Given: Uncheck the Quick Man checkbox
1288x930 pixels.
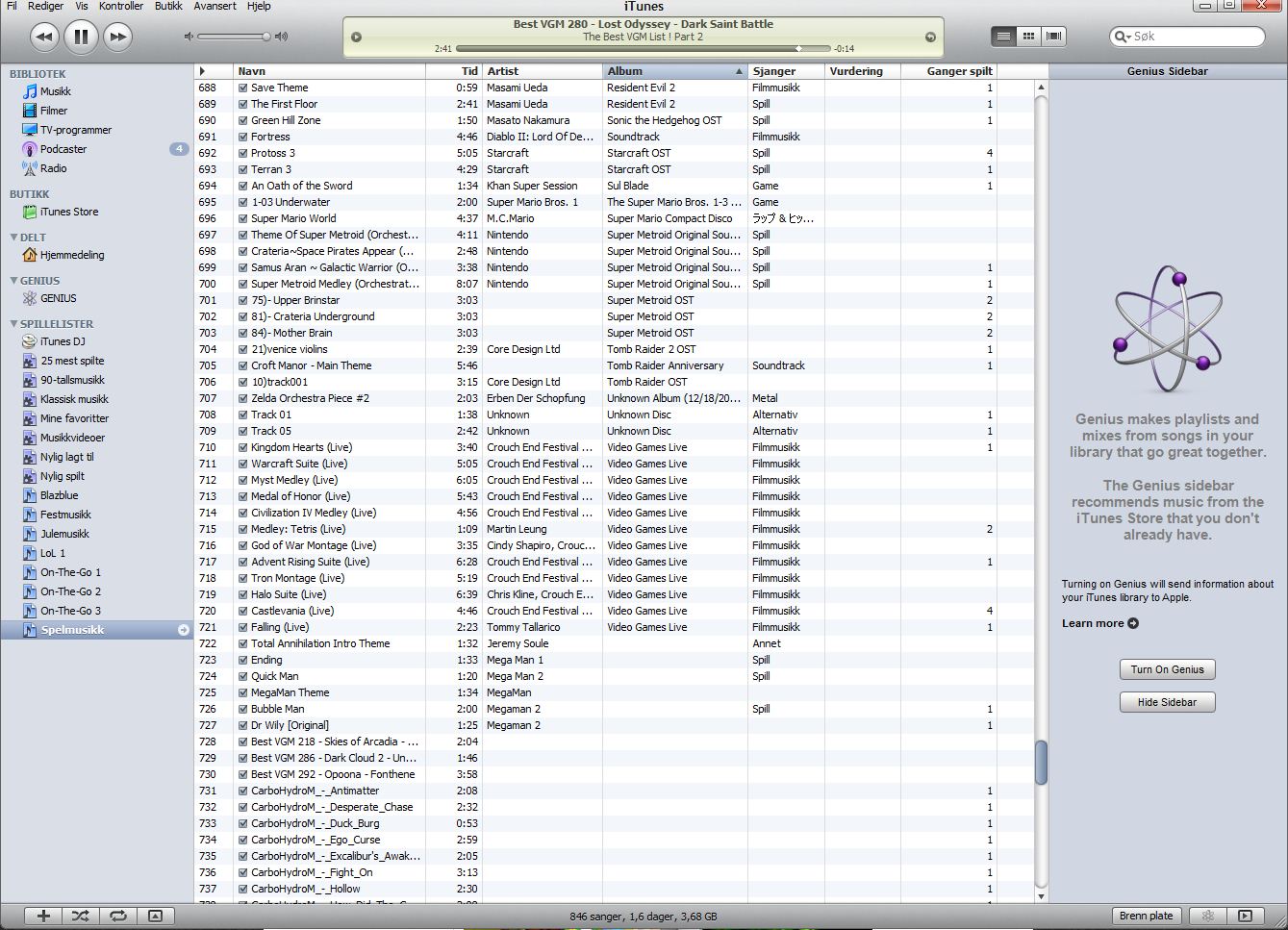Looking at the screenshot, I should 243,676.
